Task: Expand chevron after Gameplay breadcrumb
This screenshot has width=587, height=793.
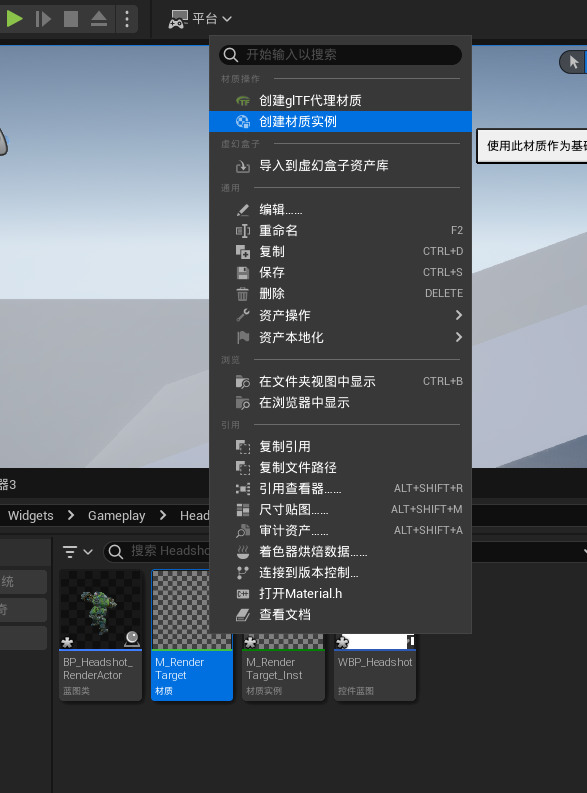Action: click(163, 515)
